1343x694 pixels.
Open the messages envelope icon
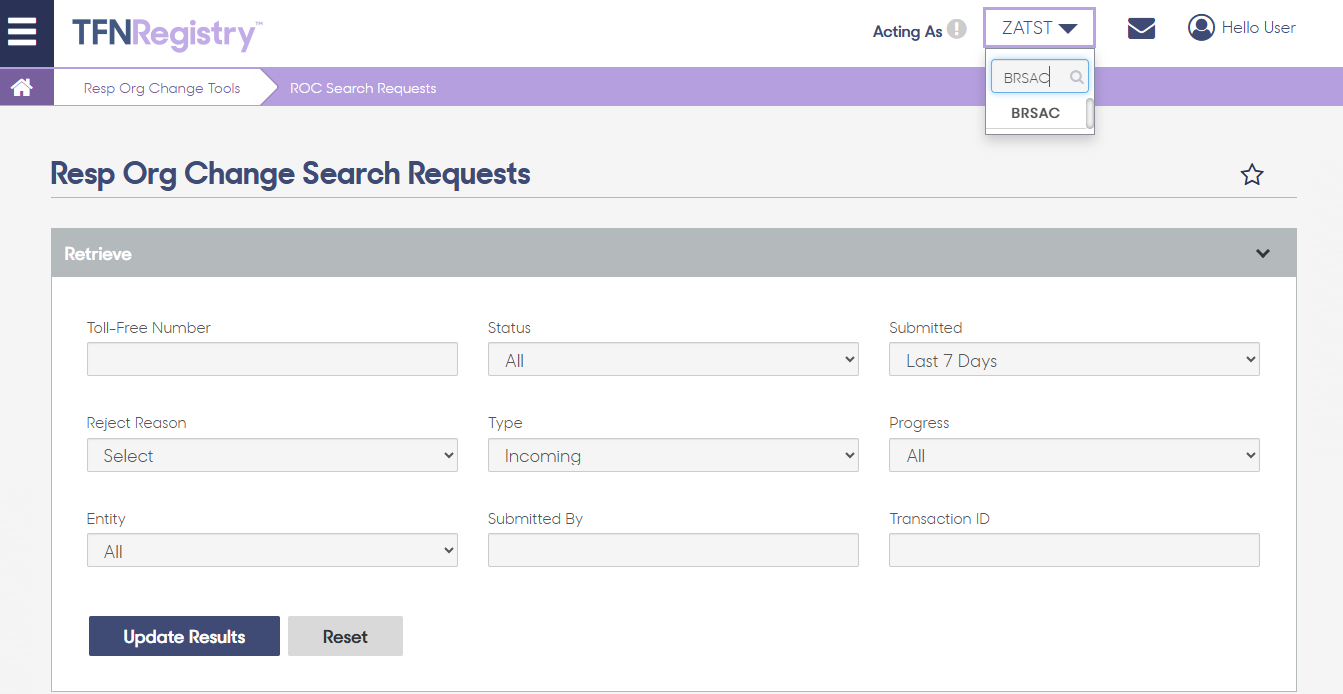pyautogui.click(x=1141, y=28)
